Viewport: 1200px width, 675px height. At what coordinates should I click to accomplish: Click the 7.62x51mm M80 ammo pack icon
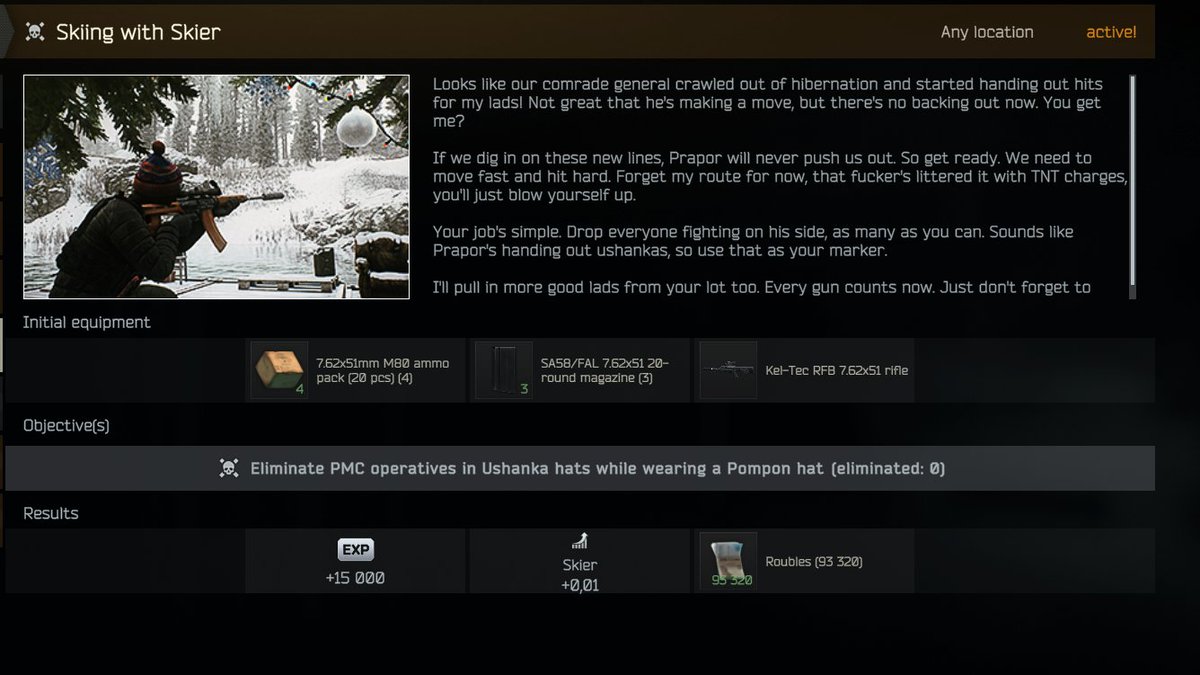[x=279, y=370]
